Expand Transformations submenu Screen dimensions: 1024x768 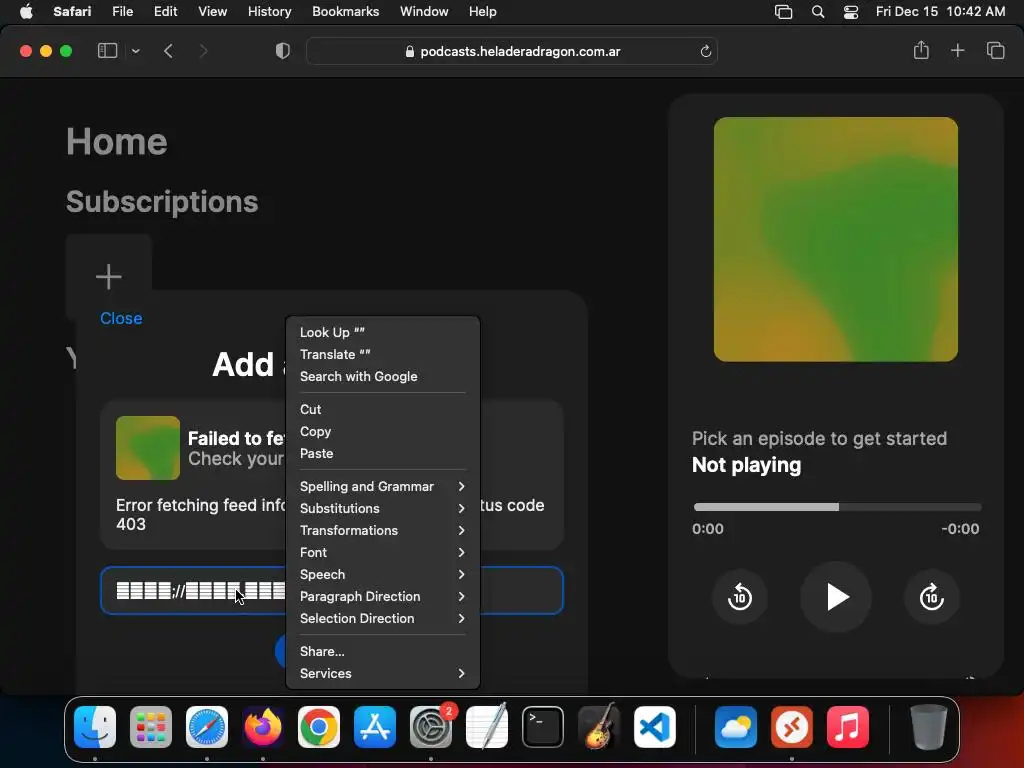click(x=383, y=530)
